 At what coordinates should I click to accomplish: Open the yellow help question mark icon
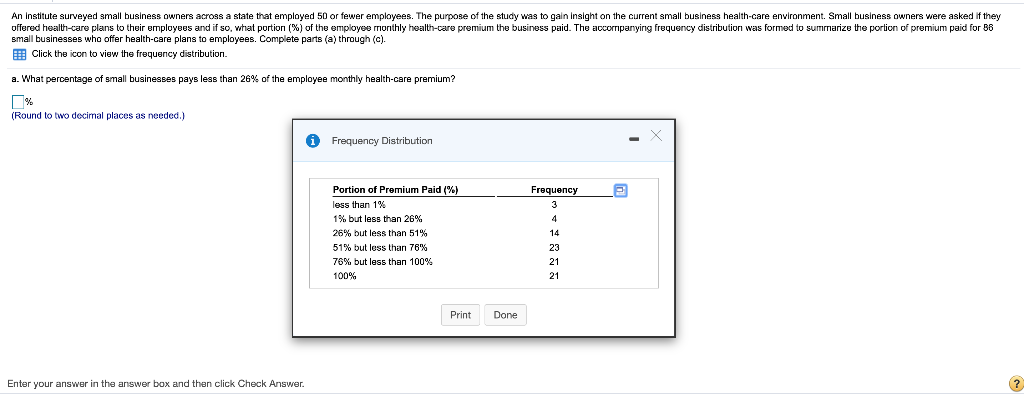pos(1016,384)
